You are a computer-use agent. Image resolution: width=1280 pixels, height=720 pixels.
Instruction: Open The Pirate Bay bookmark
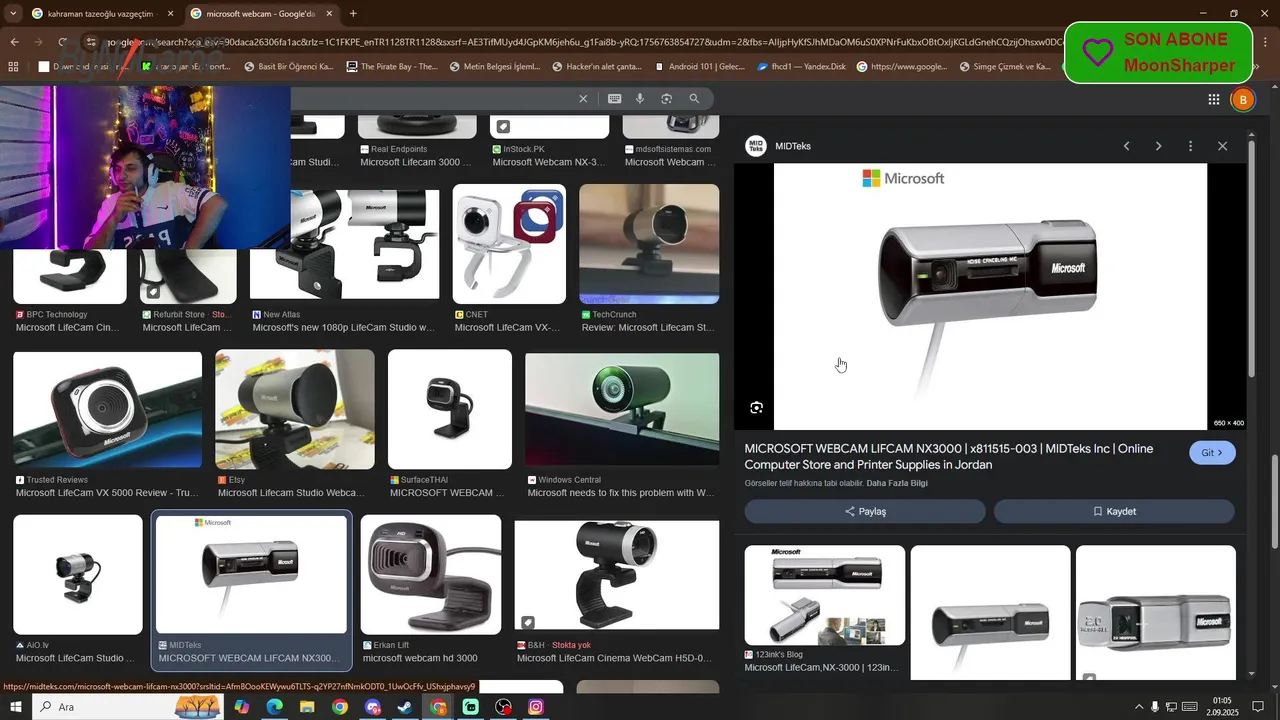coord(392,67)
